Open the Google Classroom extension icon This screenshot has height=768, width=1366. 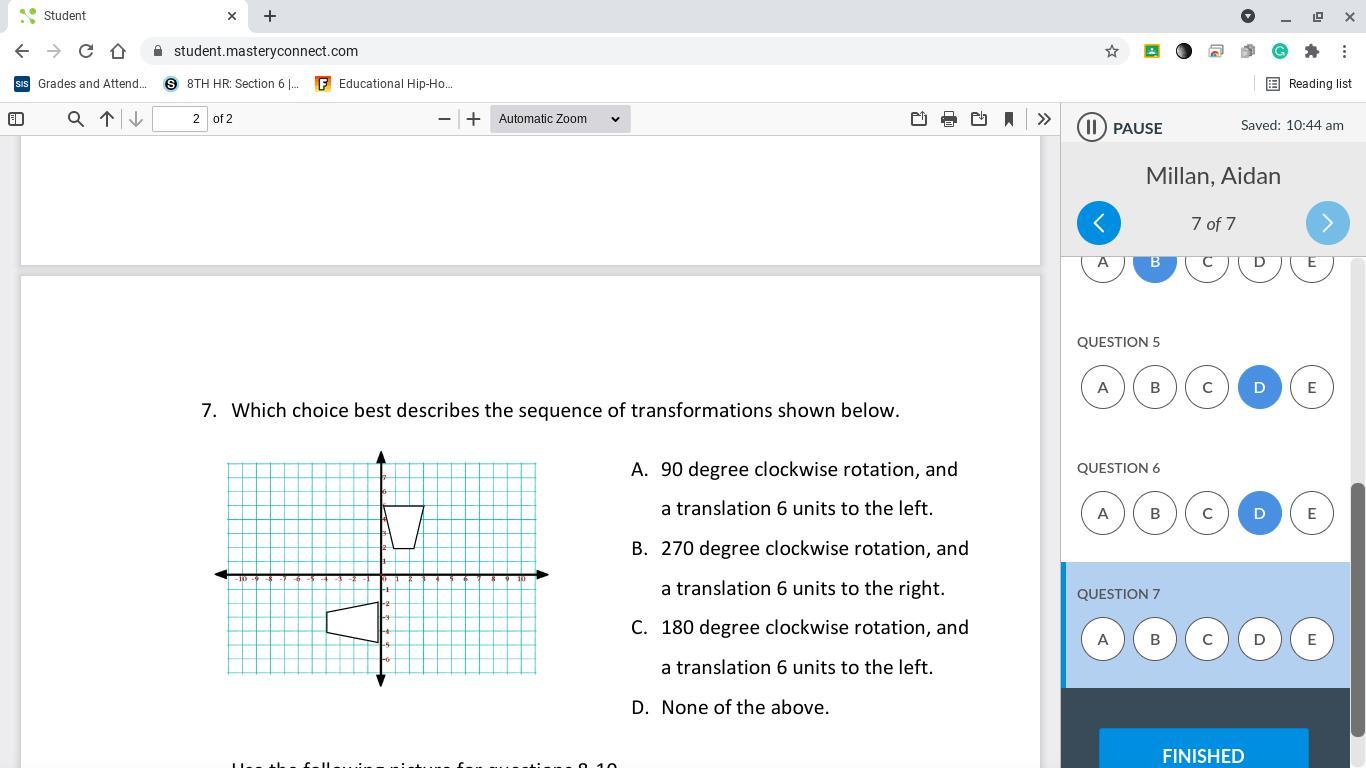(1152, 51)
